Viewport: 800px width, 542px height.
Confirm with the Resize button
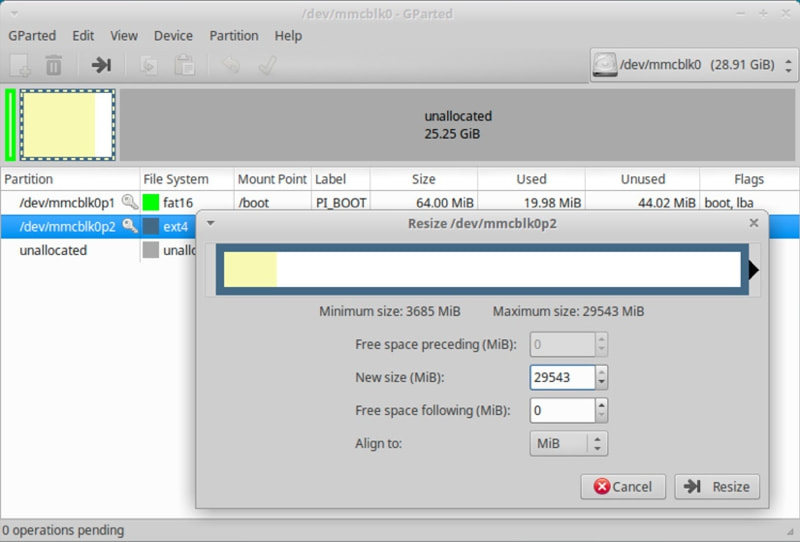717,486
